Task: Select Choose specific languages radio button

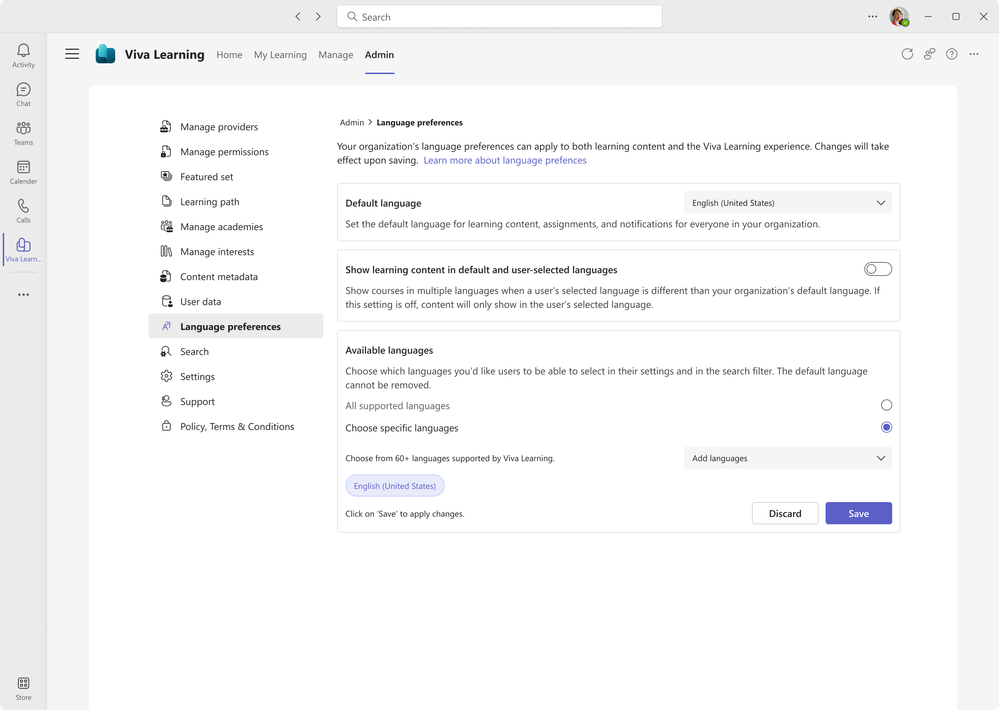Action: point(886,427)
